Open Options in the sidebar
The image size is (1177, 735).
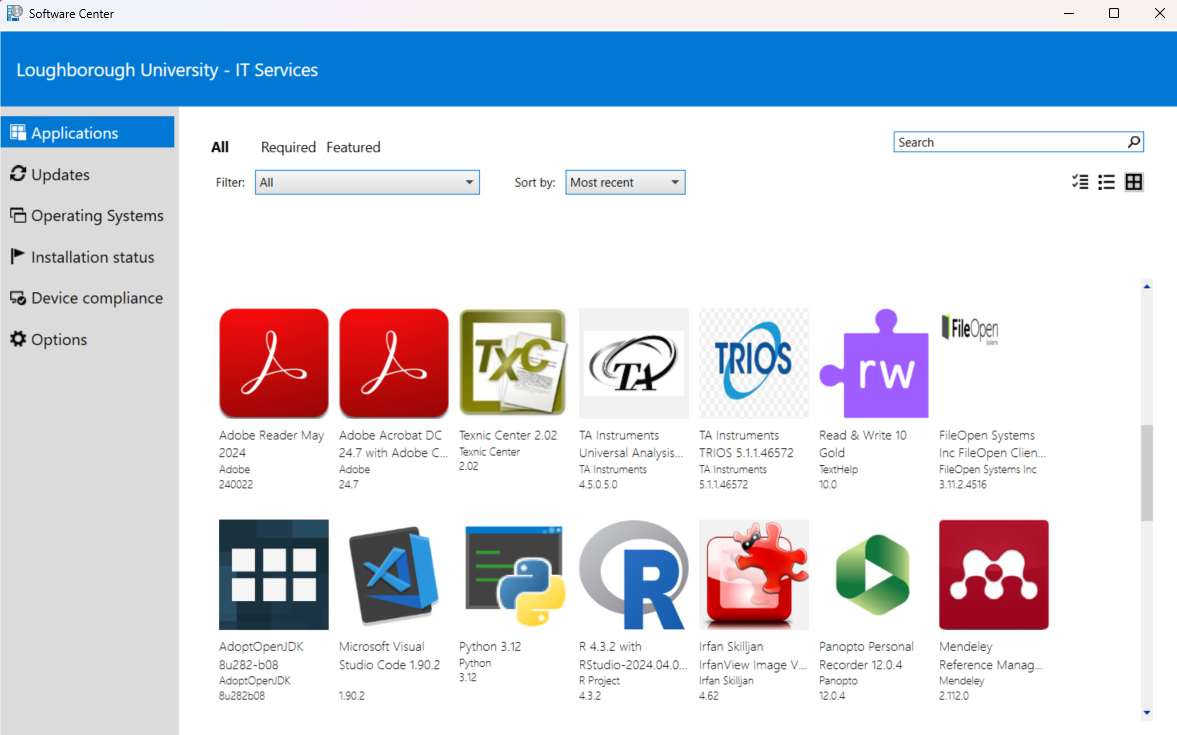tap(56, 339)
